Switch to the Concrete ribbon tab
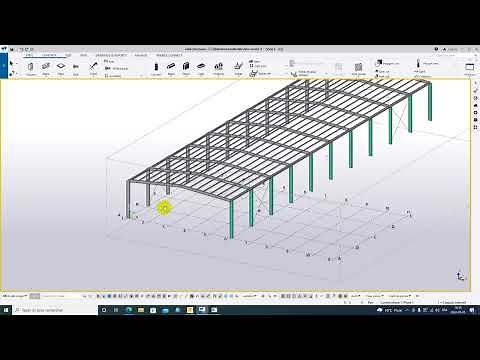Viewport: 480px width, 360px height. (x=49, y=55)
